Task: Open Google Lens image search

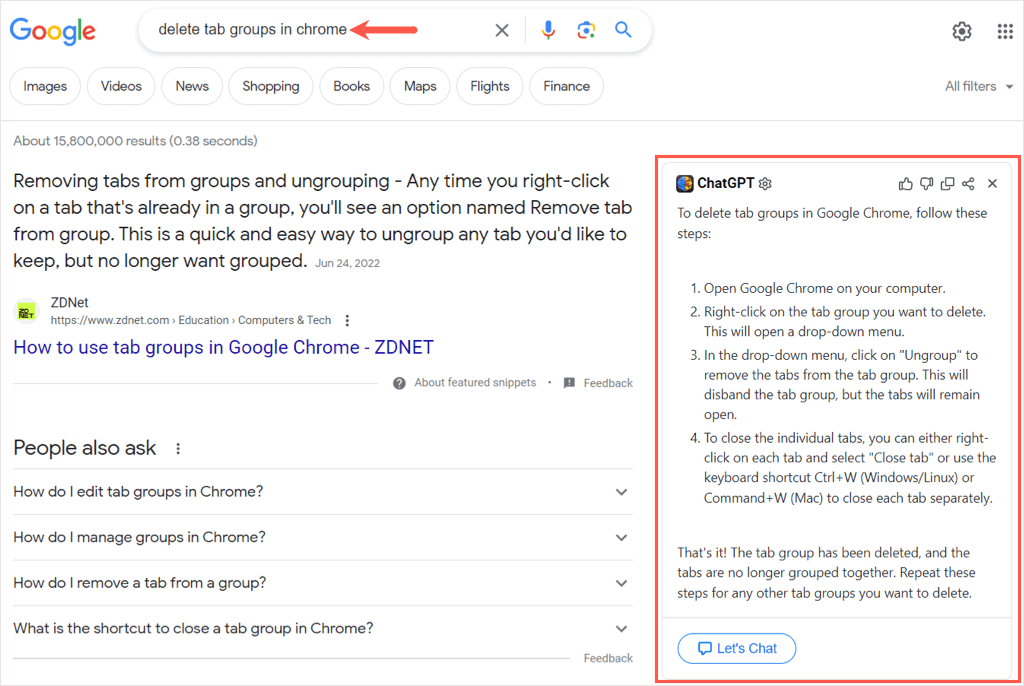Action: click(586, 30)
